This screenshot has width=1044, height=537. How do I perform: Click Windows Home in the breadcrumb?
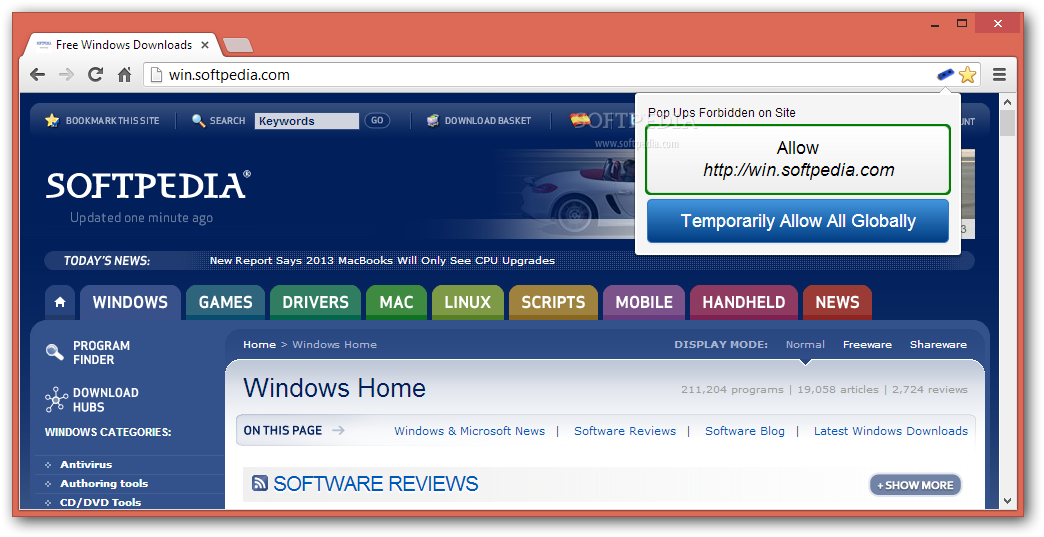(x=334, y=345)
